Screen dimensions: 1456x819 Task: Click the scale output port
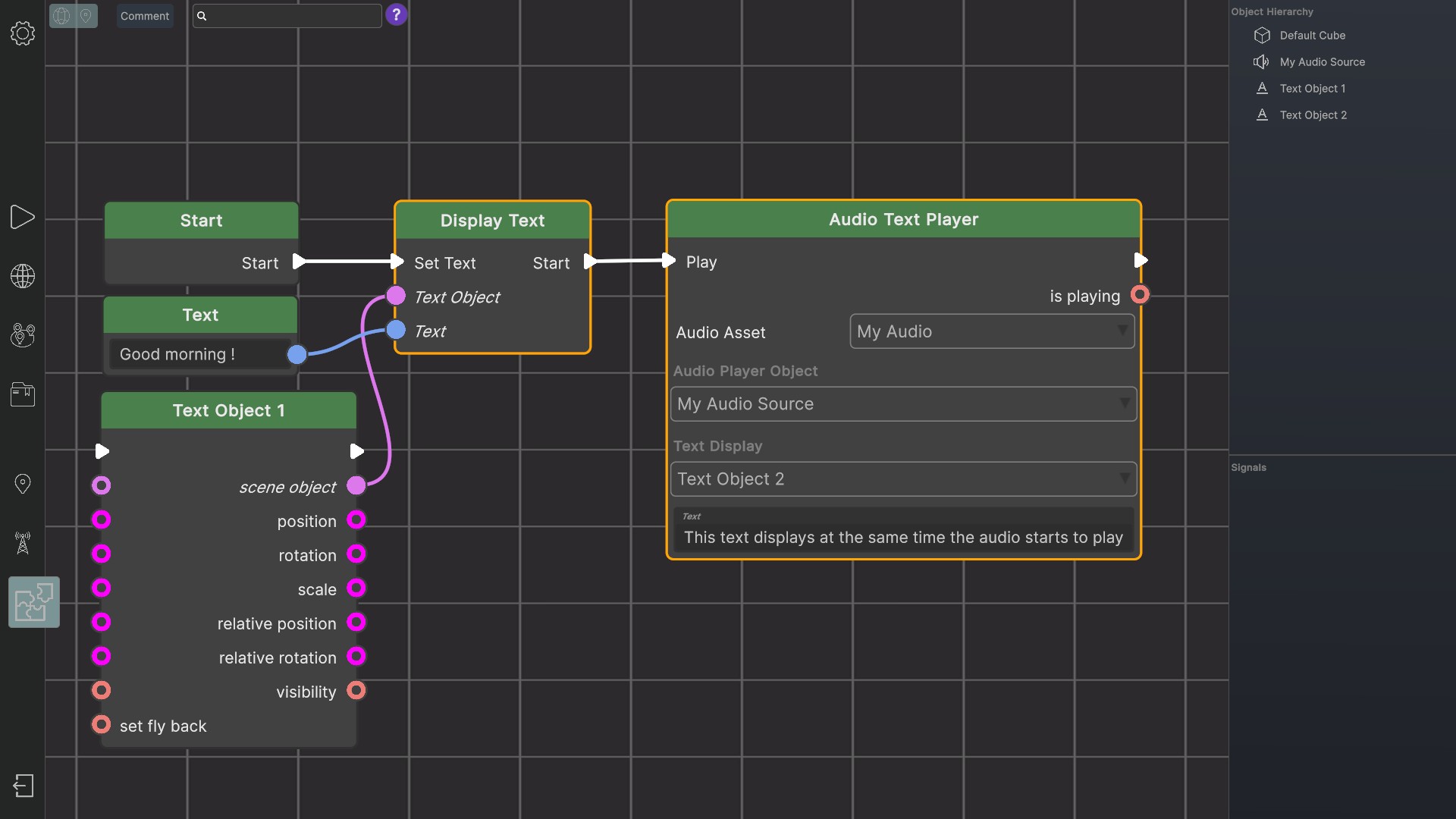point(356,588)
